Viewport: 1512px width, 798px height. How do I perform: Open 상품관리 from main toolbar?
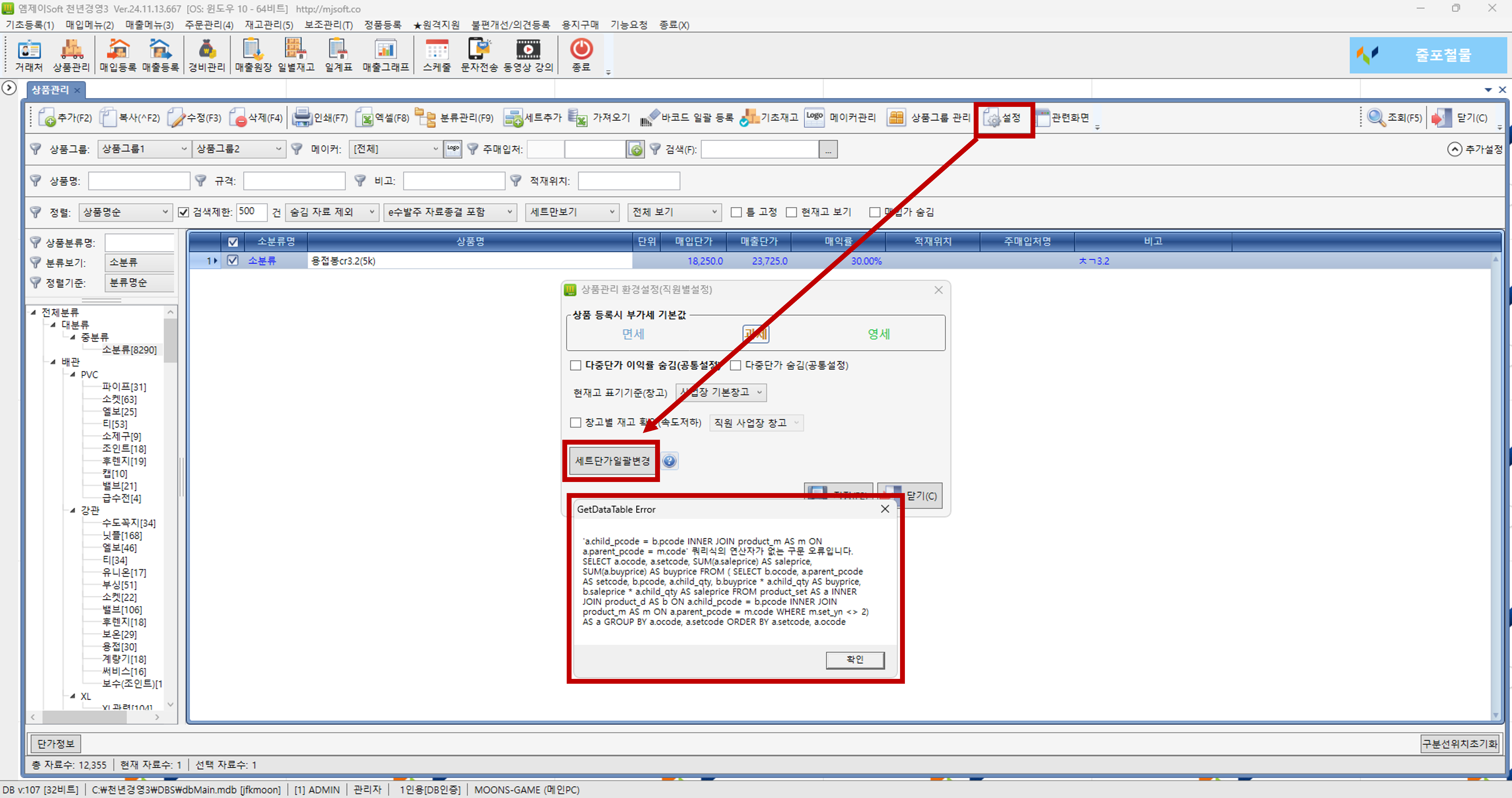[71, 55]
